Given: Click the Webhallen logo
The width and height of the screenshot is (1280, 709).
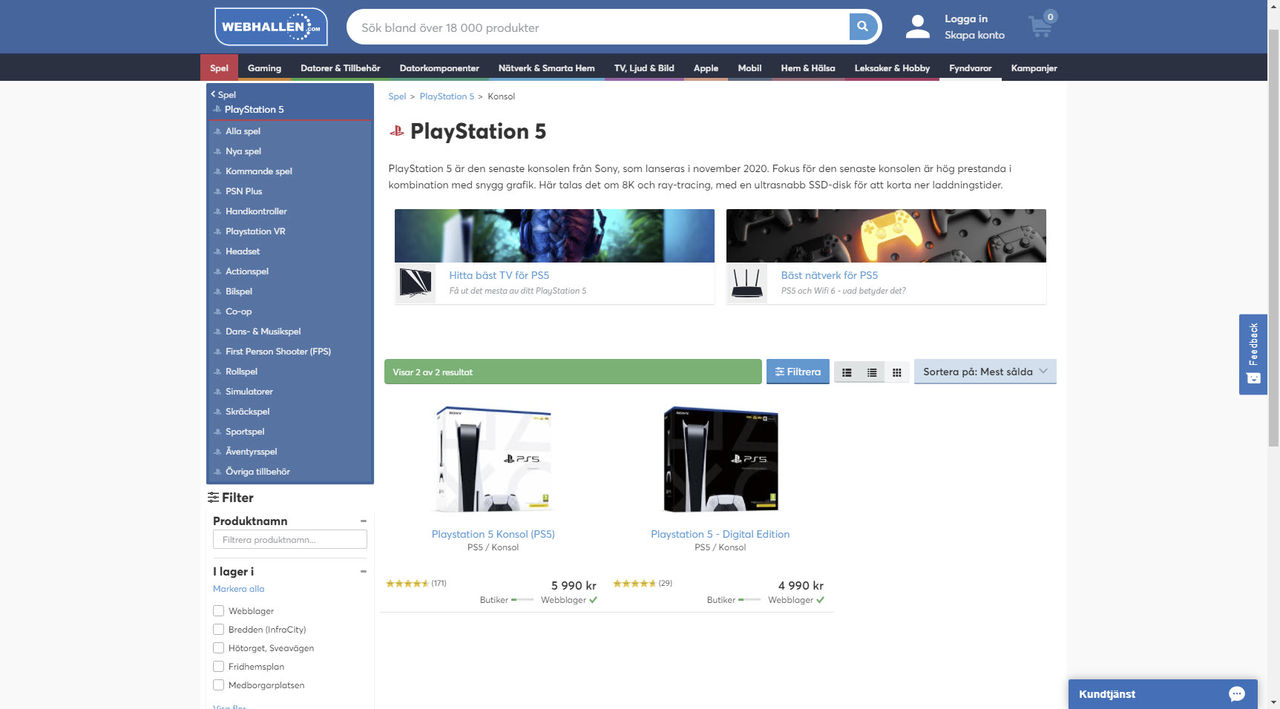Looking at the screenshot, I should 270,27.
